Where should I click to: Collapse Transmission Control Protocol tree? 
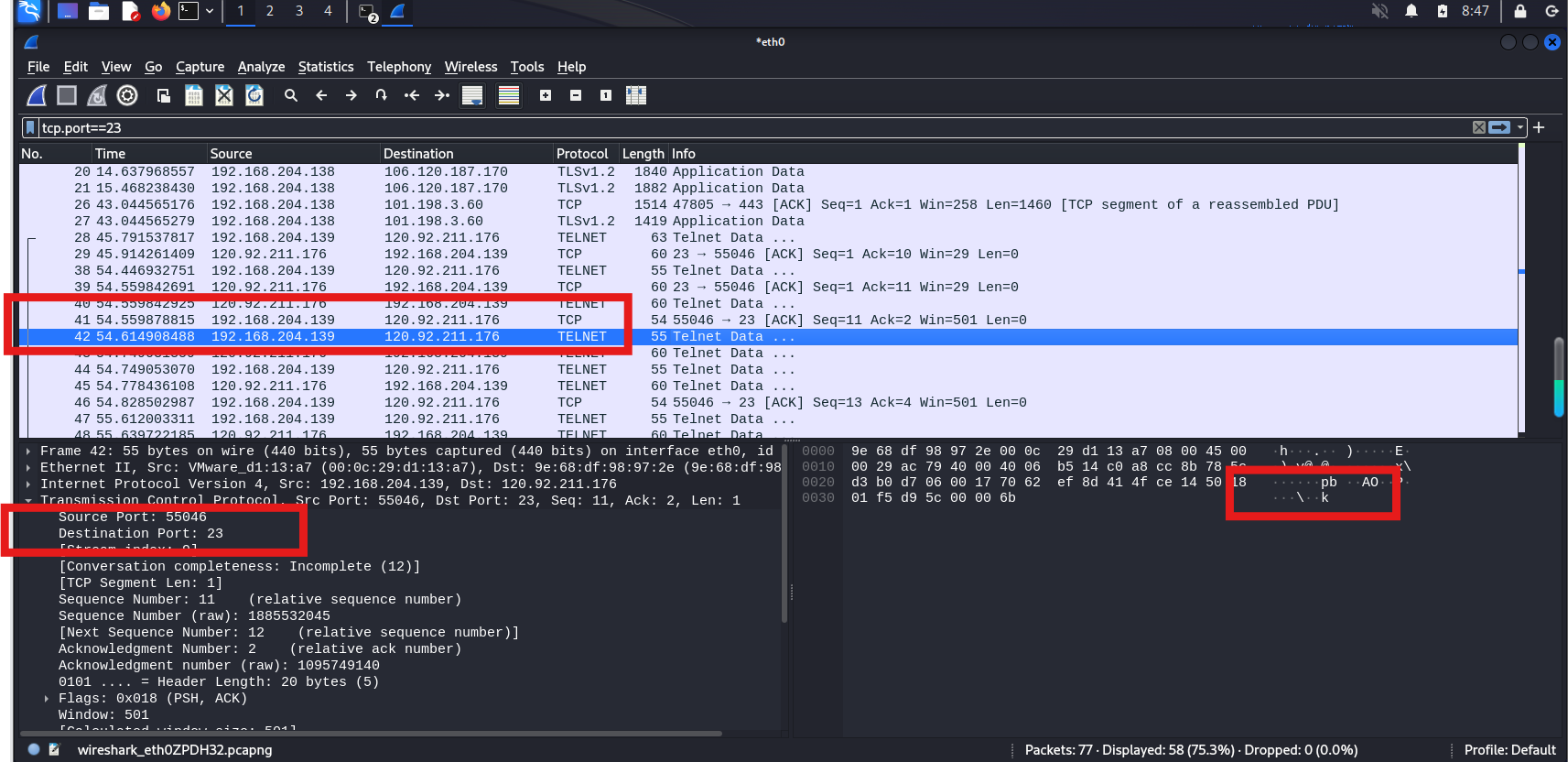pos(28,500)
